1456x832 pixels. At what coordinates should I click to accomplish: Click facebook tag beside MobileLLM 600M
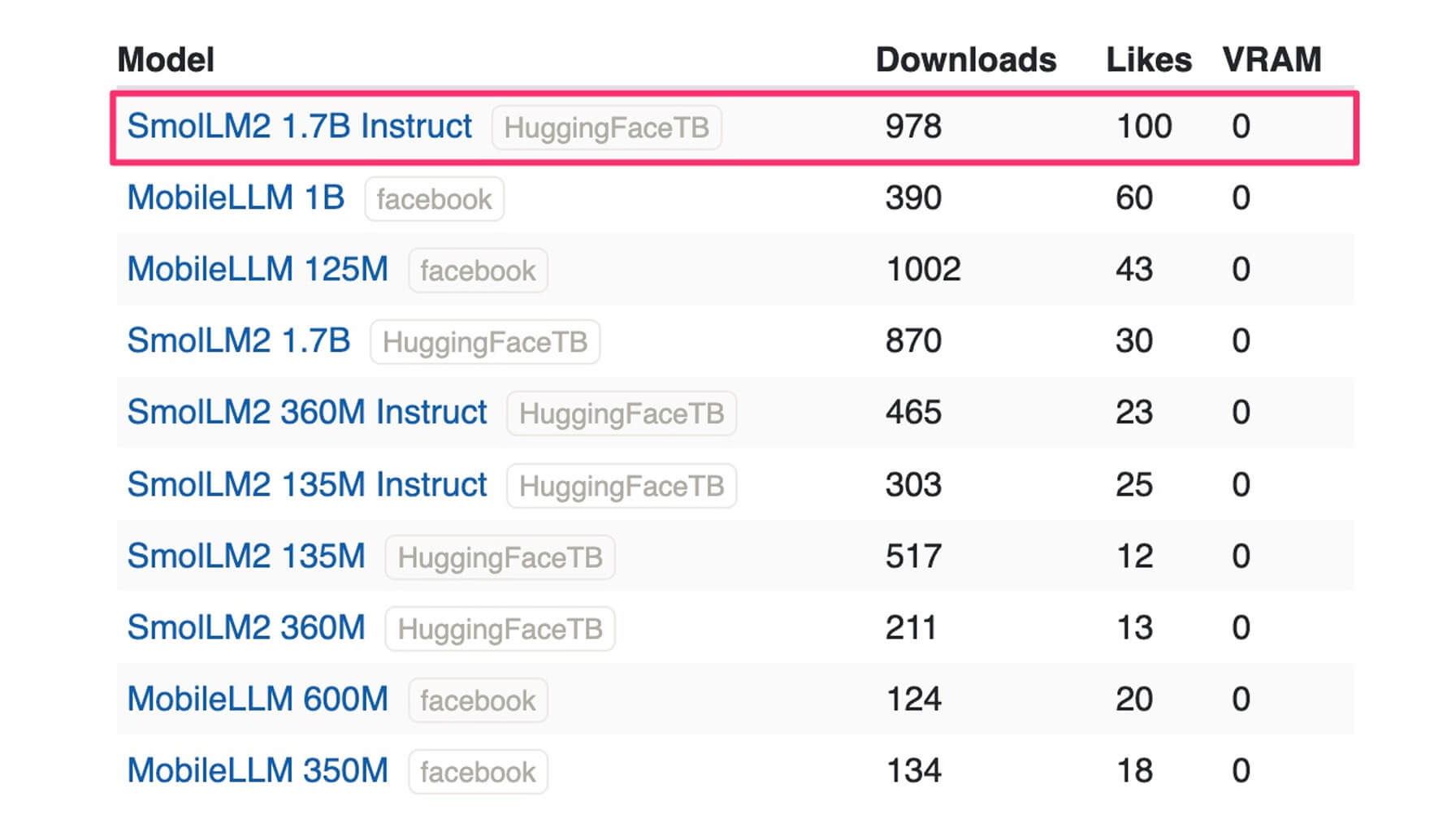[x=478, y=700]
